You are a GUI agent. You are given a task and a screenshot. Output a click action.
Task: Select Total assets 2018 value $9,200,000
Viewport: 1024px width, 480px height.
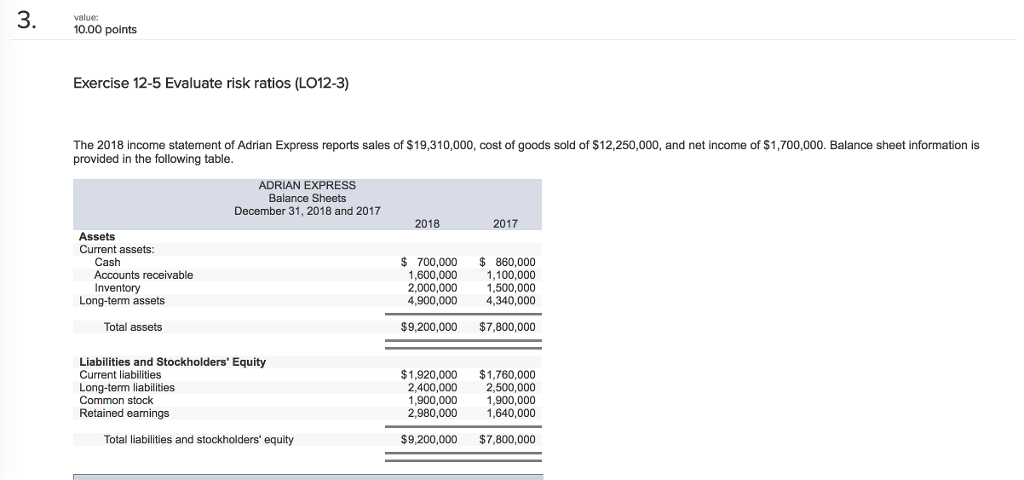pyautogui.click(x=428, y=327)
